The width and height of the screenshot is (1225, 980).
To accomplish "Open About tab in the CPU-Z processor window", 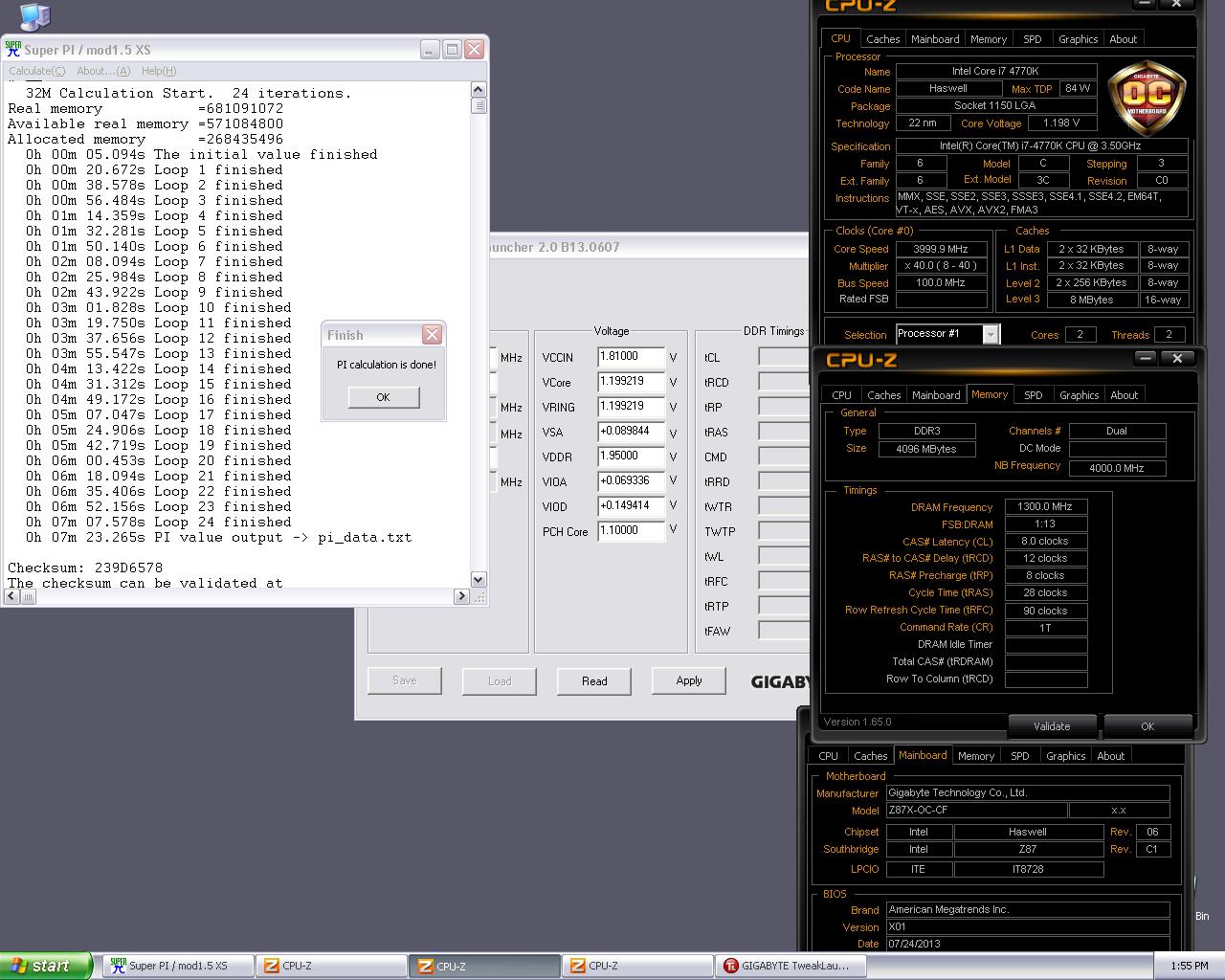I will (1124, 39).
